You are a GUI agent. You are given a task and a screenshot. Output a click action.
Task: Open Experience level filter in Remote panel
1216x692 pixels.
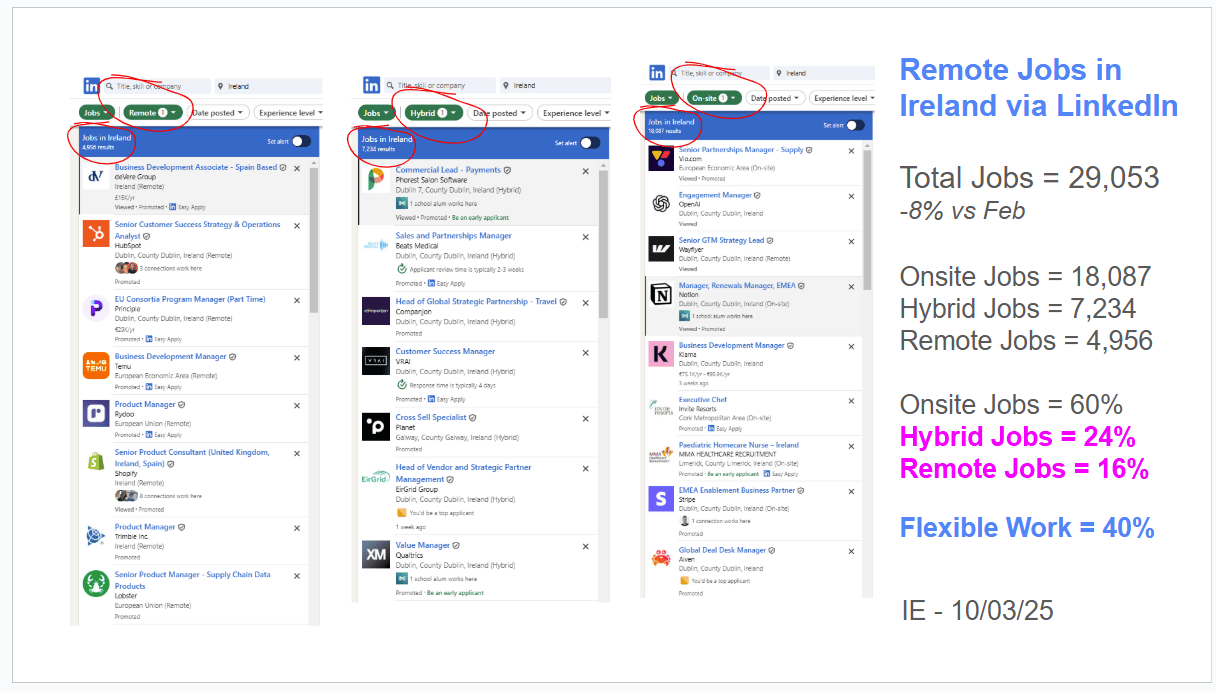tap(288, 113)
